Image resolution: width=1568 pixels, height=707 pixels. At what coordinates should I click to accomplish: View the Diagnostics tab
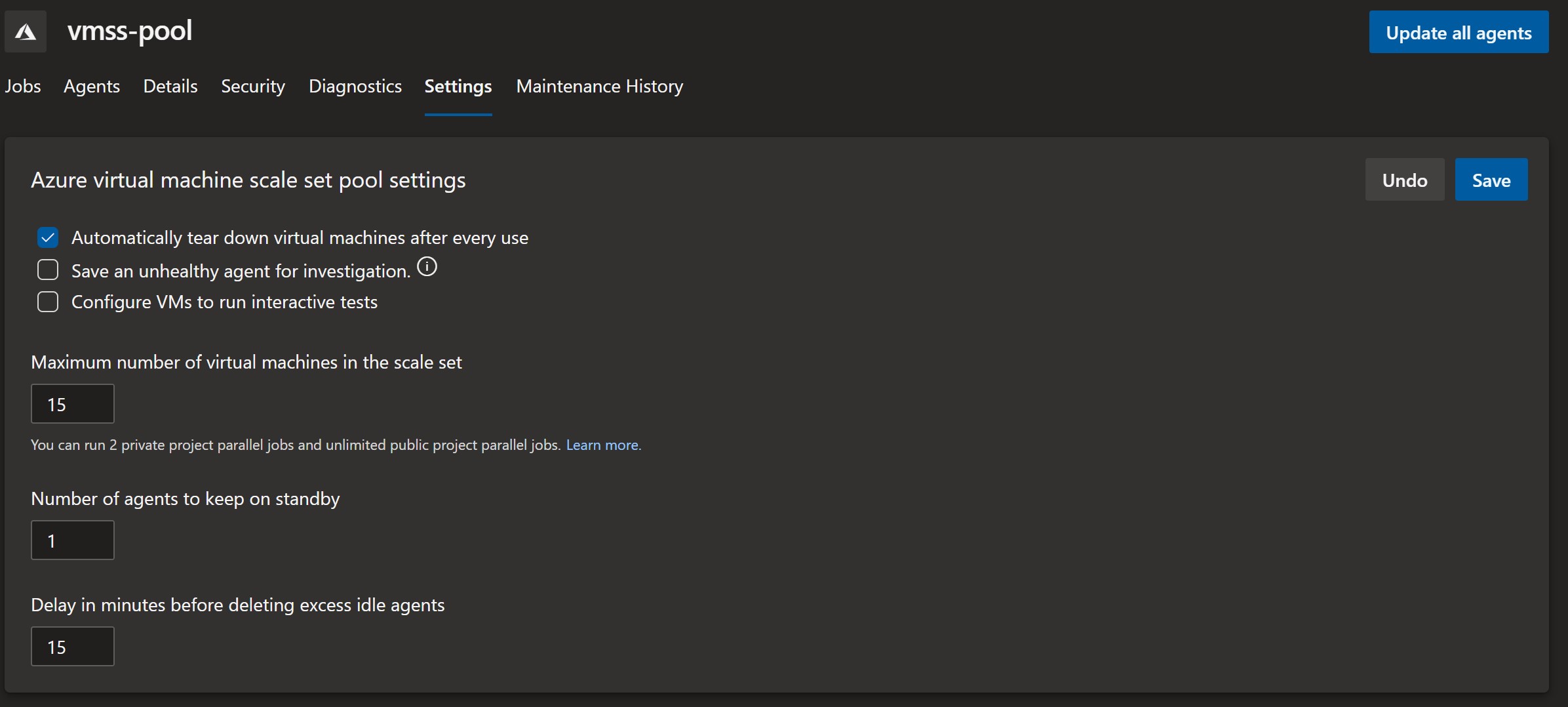[355, 87]
